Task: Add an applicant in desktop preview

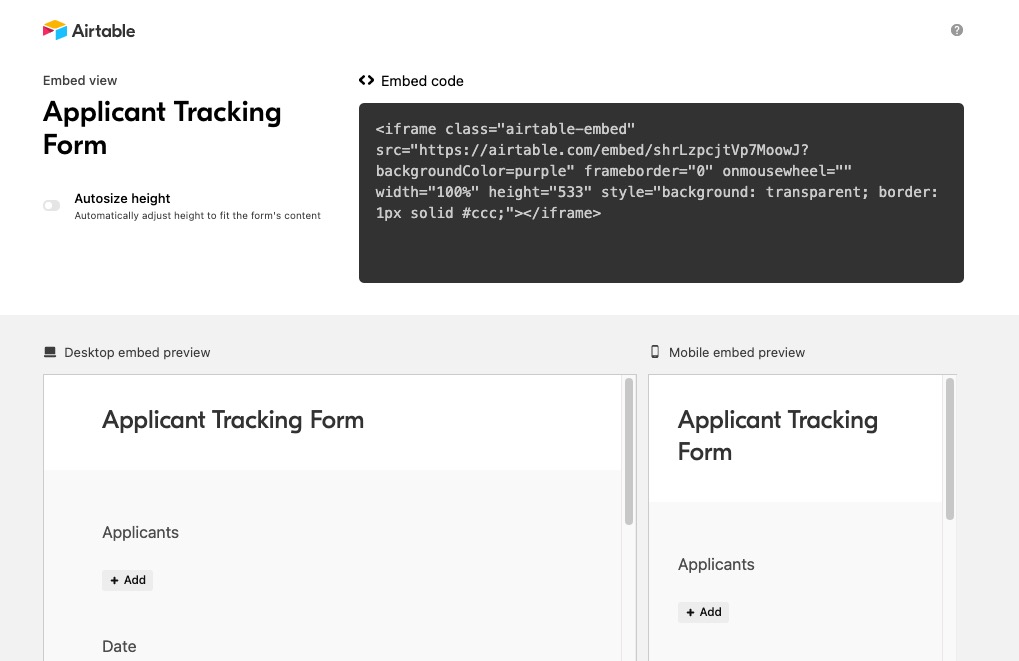Action: click(127, 580)
